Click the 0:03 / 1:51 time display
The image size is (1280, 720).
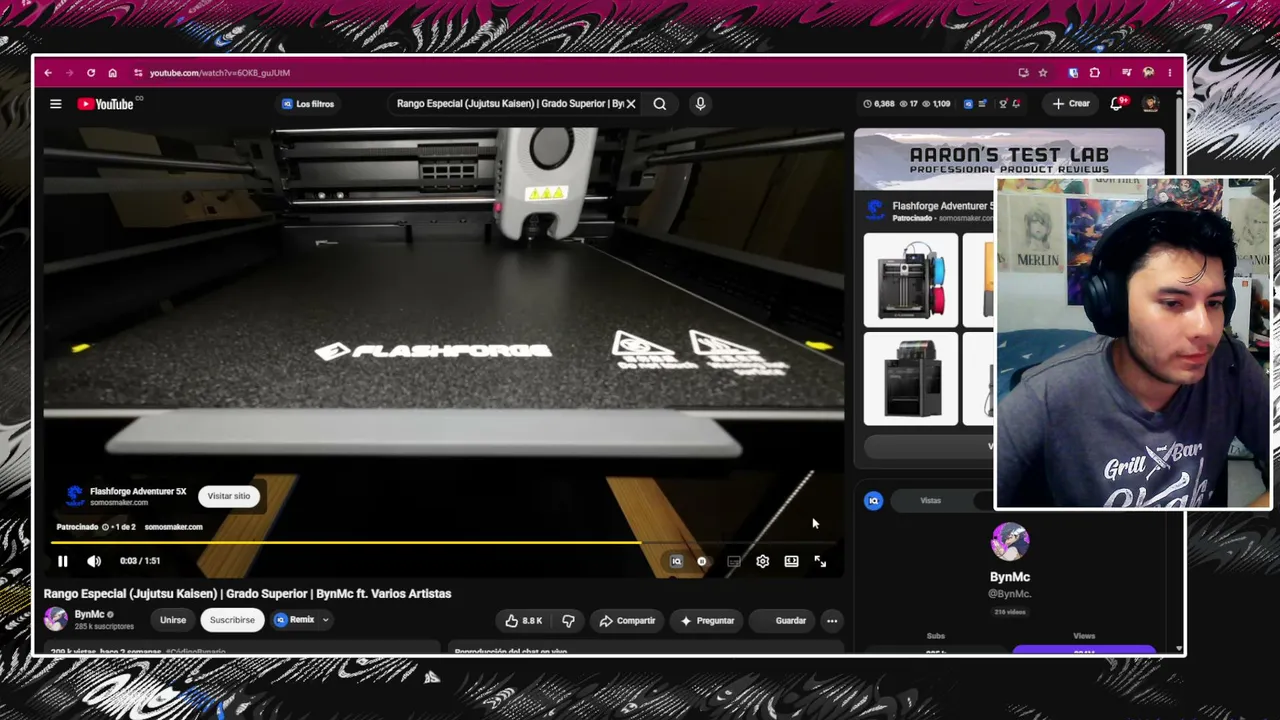point(140,562)
